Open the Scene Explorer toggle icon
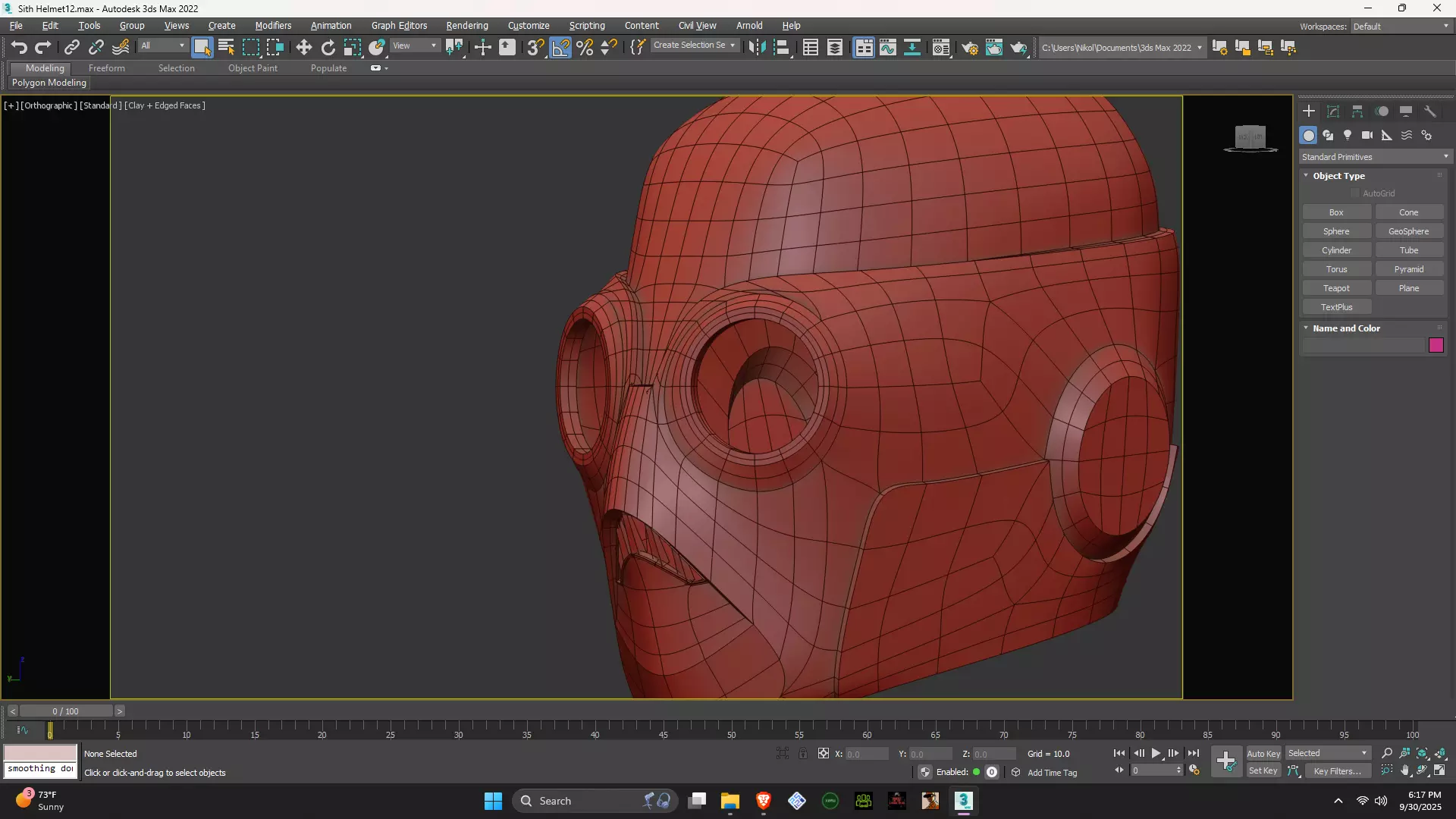 (x=811, y=47)
